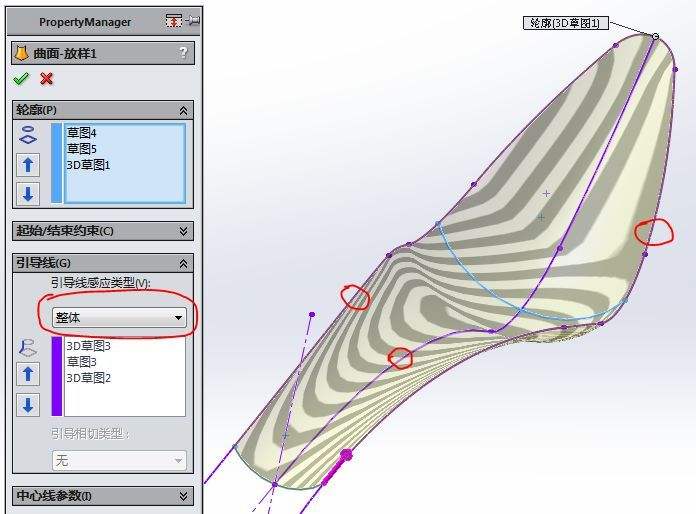Click the guide curve selection icon

coord(28,347)
